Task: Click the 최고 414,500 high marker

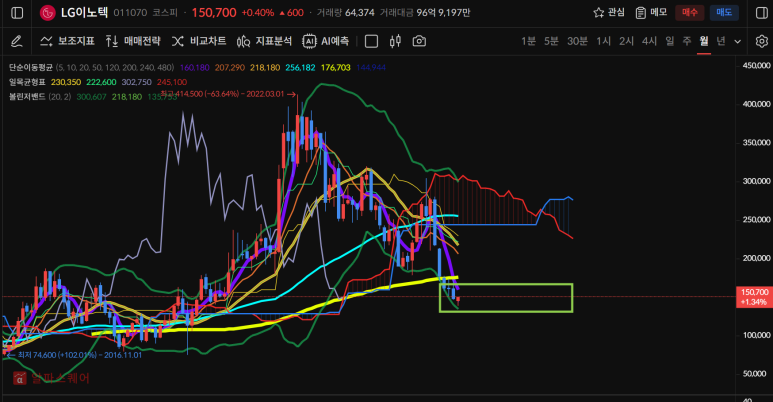Action: pos(228,94)
